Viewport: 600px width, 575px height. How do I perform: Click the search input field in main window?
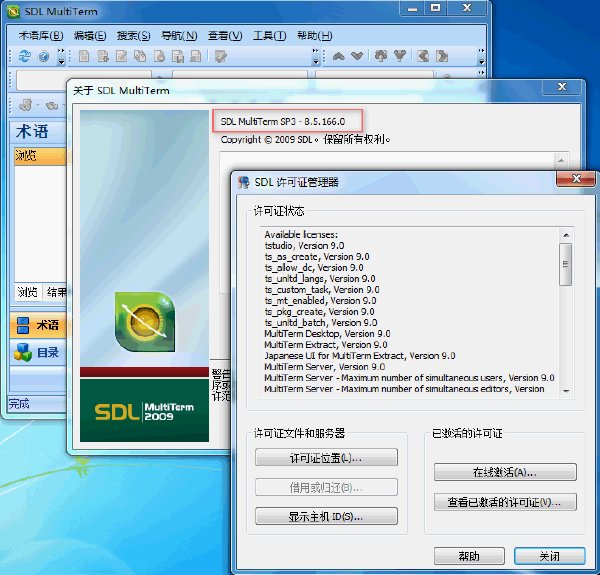tap(83, 80)
